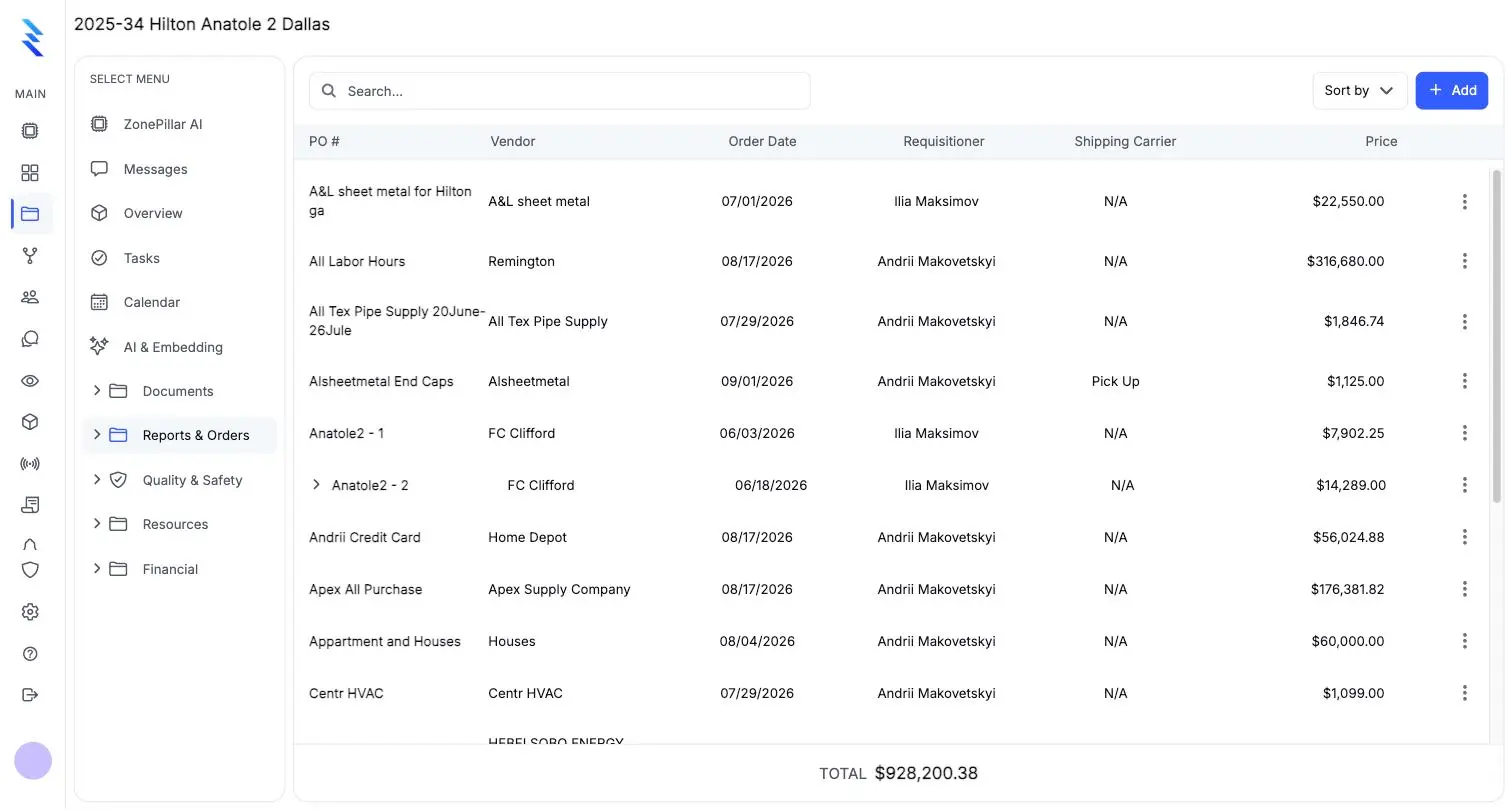Open the broadcast signal icon in the rail

[30, 464]
